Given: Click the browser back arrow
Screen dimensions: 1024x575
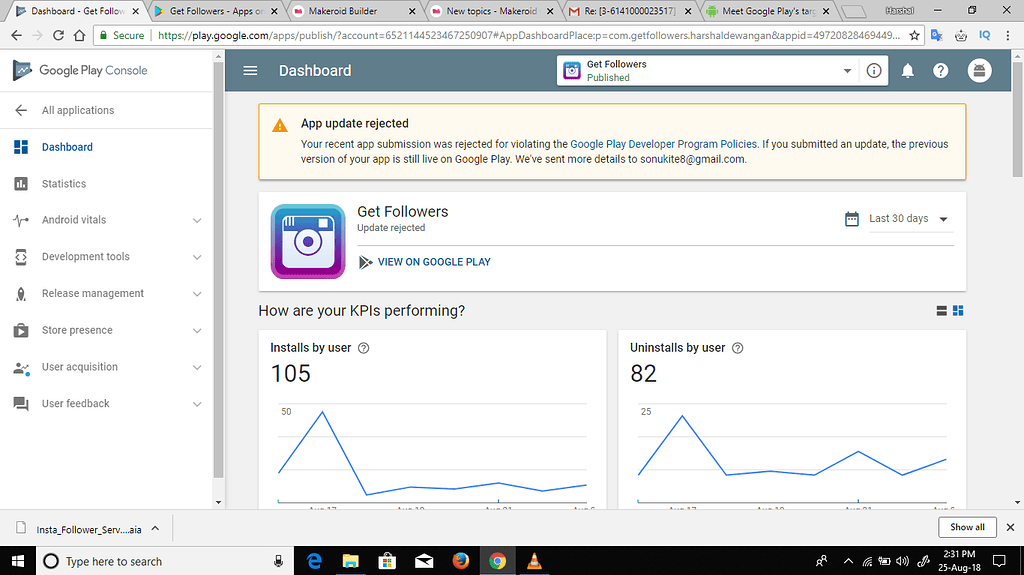Looking at the screenshot, I should 16,35.
